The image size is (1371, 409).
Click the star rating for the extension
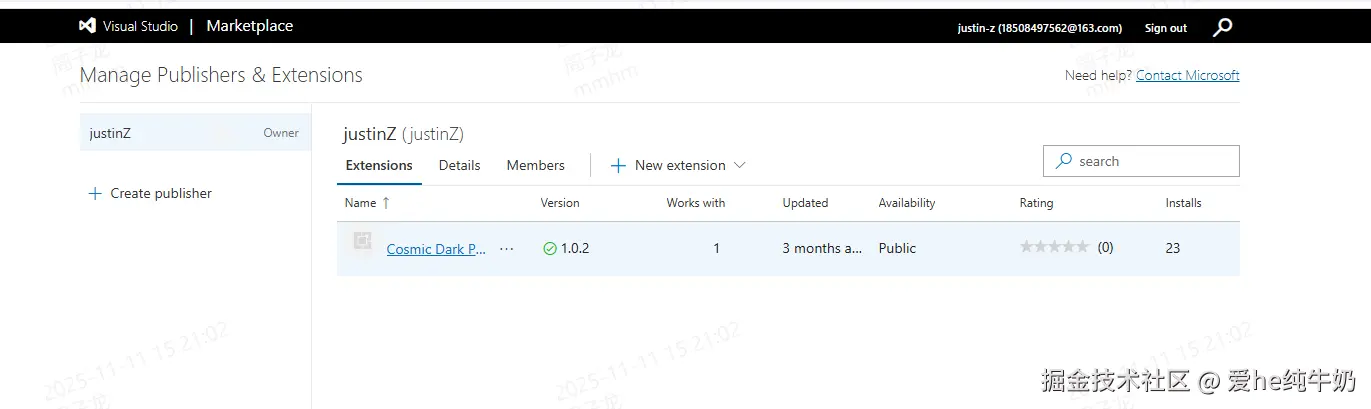pyautogui.click(x=1054, y=248)
